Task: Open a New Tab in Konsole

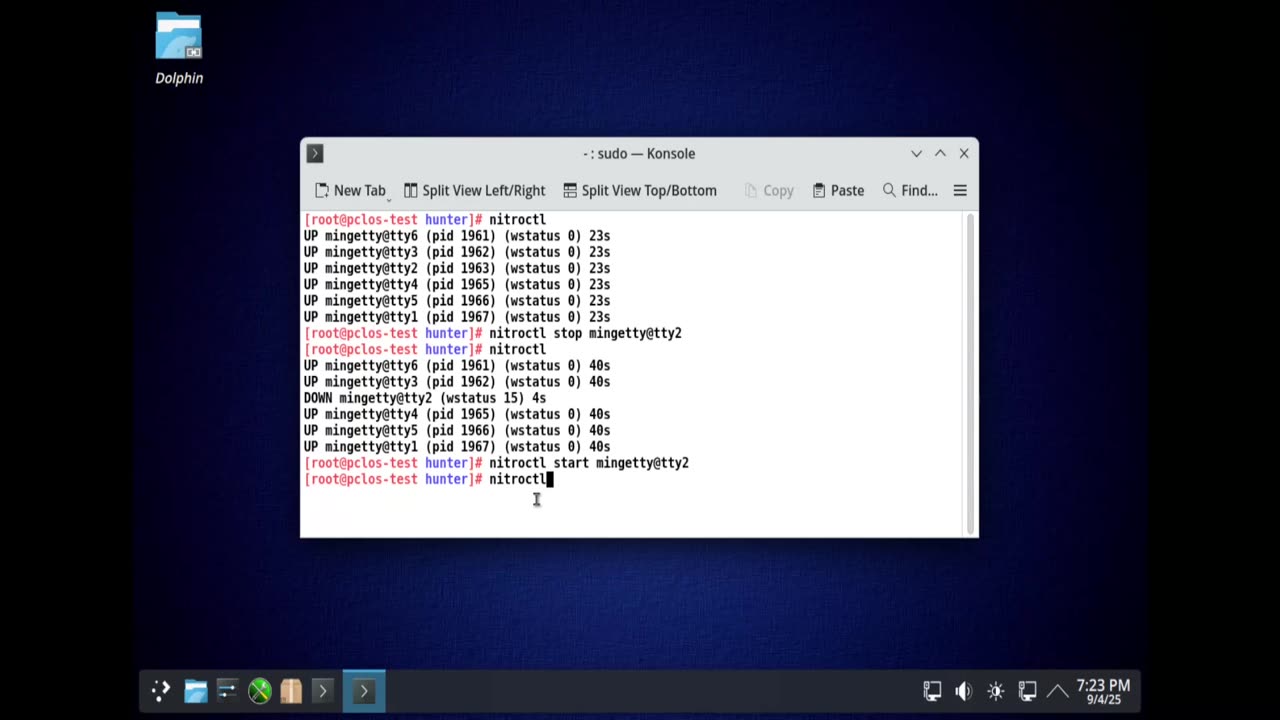Action: (350, 190)
